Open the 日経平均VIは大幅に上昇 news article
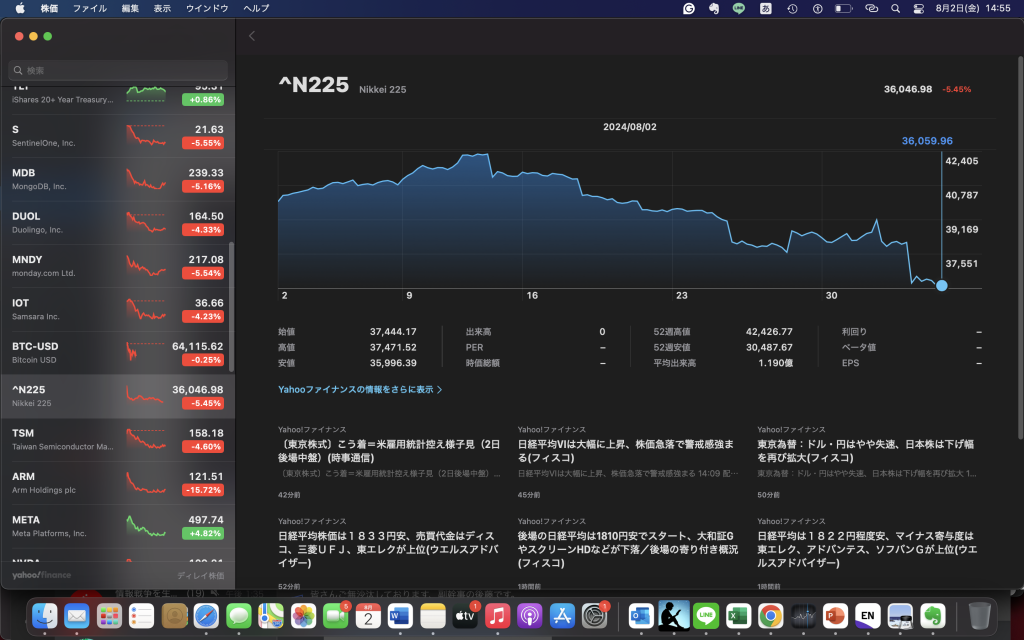The width and height of the screenshot is (1024, 640). [627, 451]
